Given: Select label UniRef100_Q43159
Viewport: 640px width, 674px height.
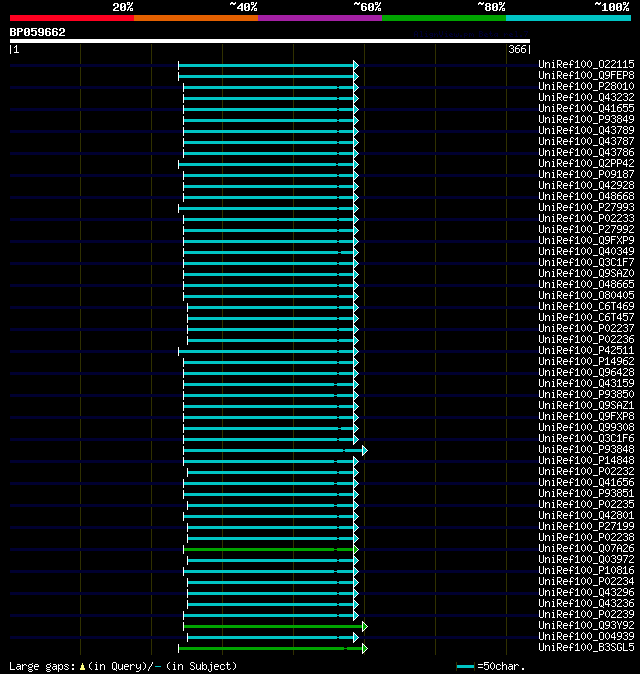Looking at the screenshot, I should [586, 383].
